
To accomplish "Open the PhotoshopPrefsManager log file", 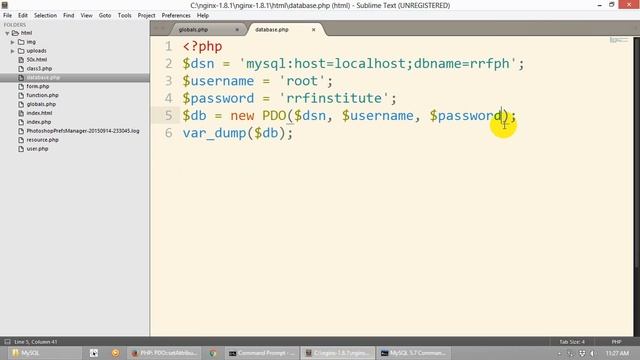I will 83,131.
